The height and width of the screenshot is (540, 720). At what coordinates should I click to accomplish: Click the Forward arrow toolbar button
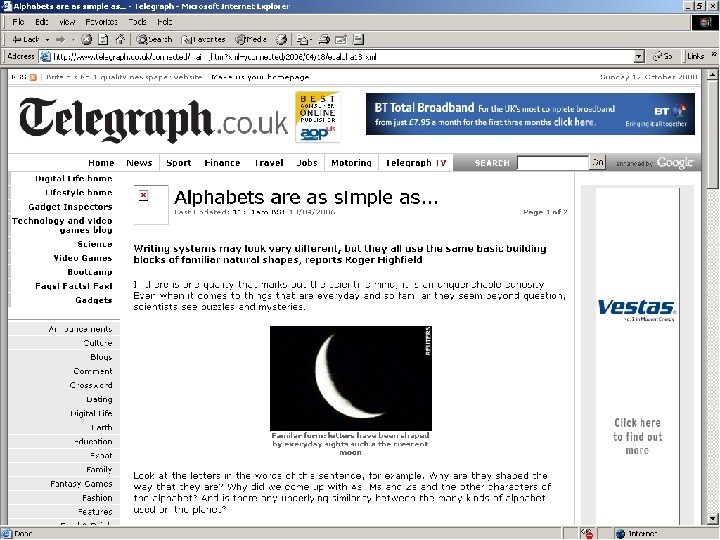(60, 39)
